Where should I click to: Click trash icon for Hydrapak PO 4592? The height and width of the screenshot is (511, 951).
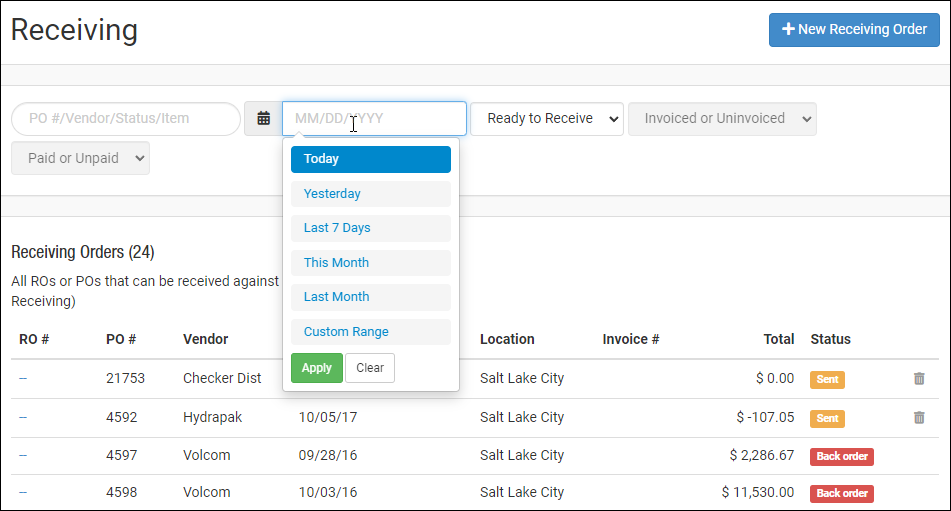click(918, 417)
